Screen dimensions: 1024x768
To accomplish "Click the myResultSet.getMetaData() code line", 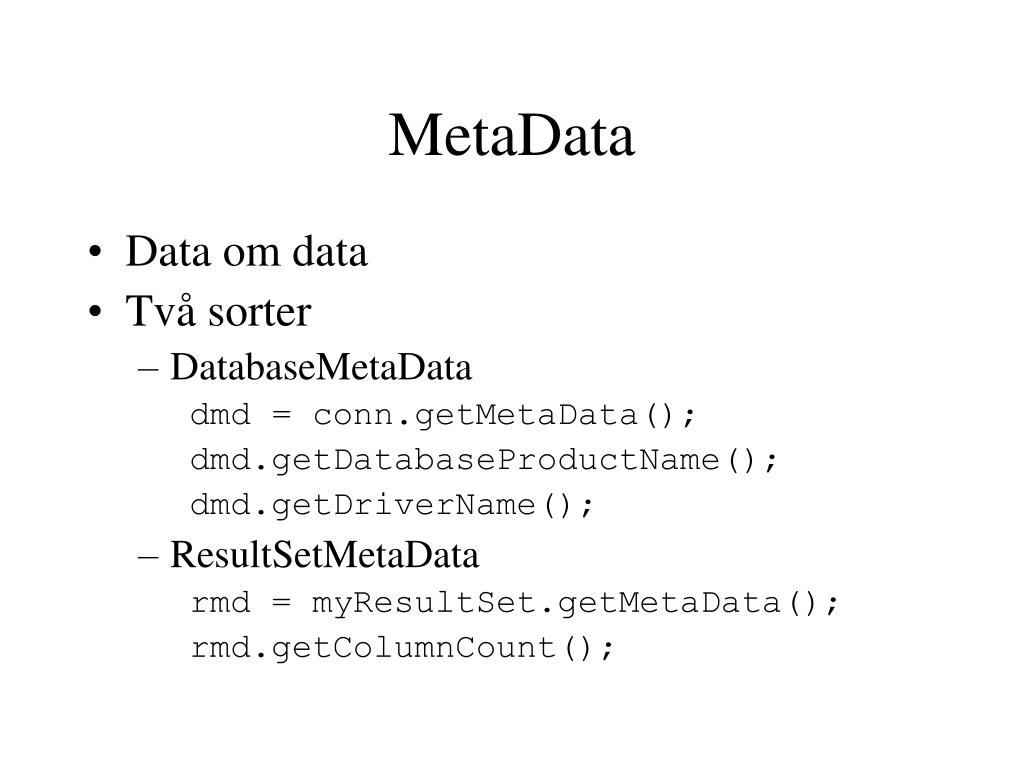I will pyautogui.click(x=514, y=603).
